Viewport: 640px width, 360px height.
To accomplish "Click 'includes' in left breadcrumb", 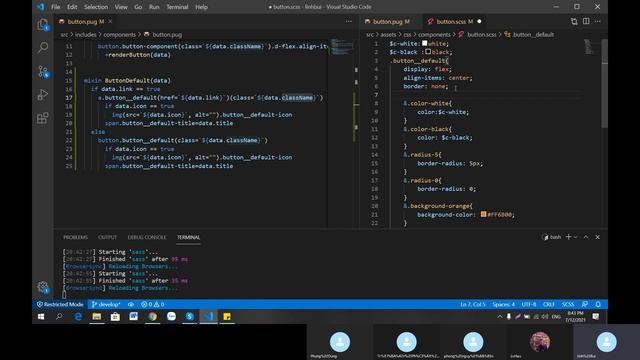I will point(85,35).
